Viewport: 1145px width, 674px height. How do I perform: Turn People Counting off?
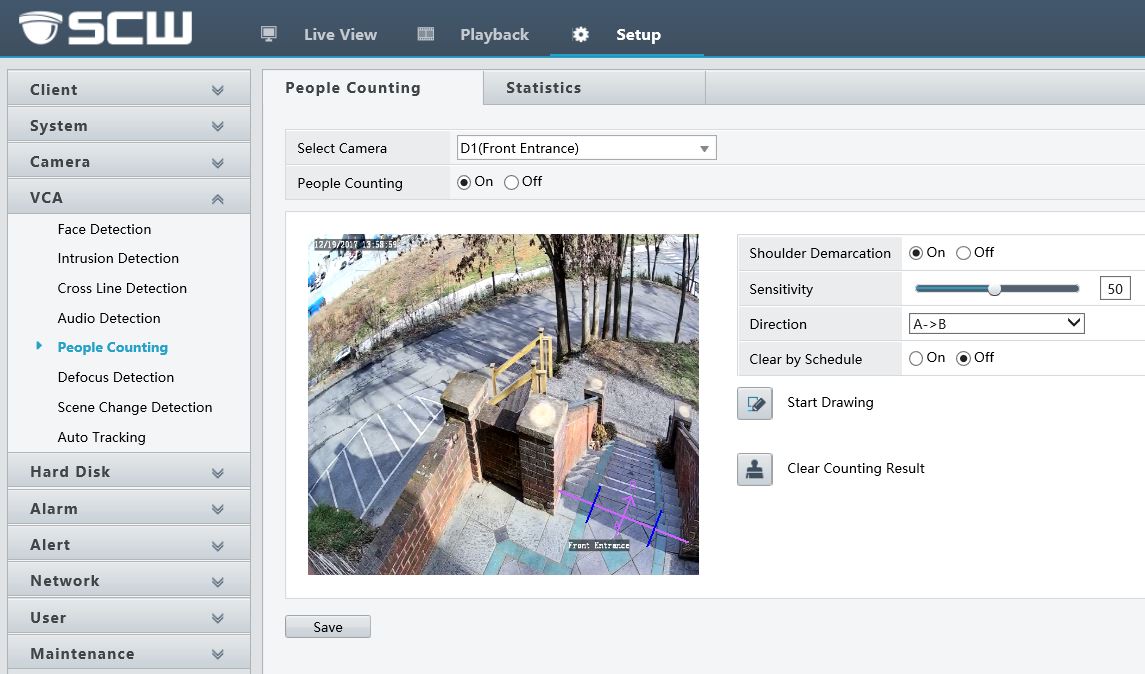[512, 182]
